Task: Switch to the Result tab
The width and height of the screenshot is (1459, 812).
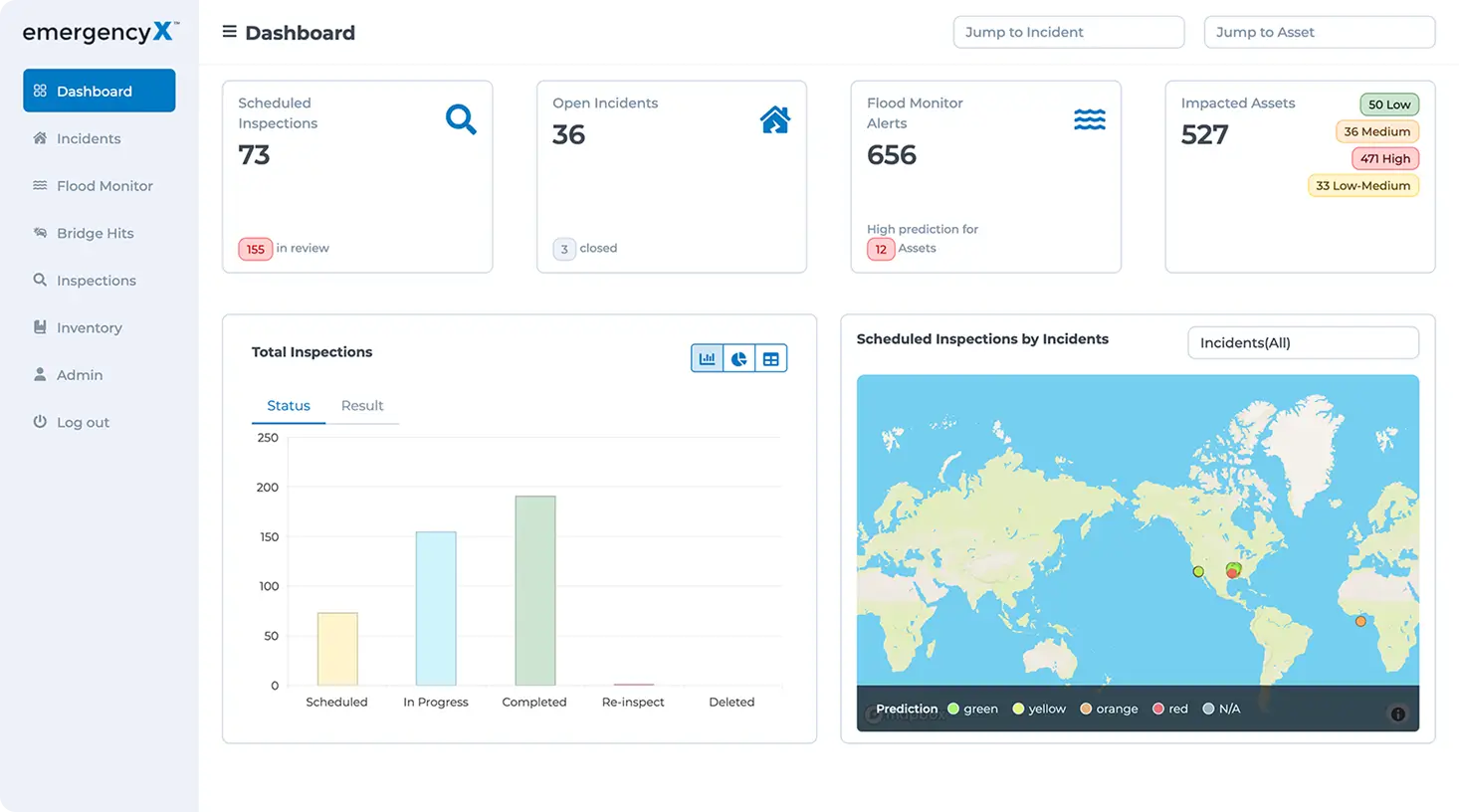Action: pyautogui.click(x=362, y=405)
